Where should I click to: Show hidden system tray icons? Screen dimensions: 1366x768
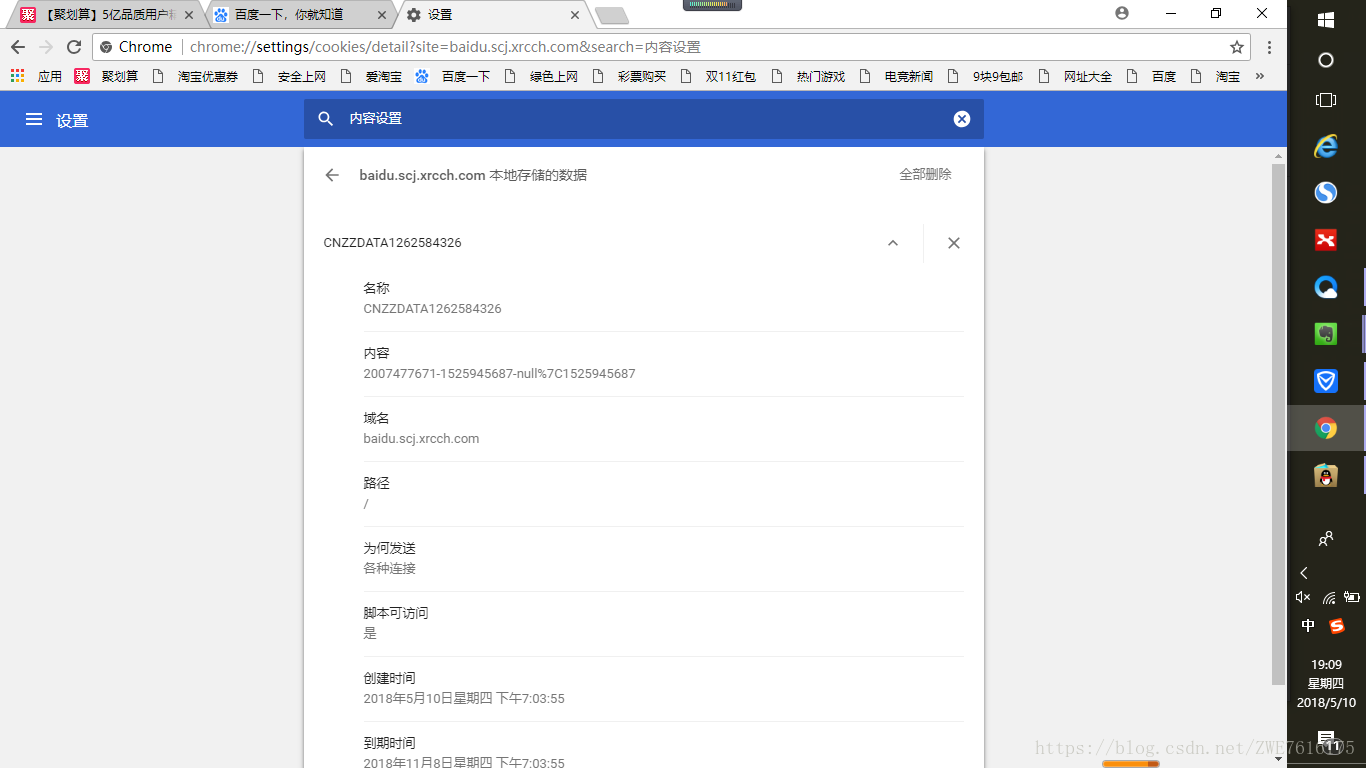1303,573
